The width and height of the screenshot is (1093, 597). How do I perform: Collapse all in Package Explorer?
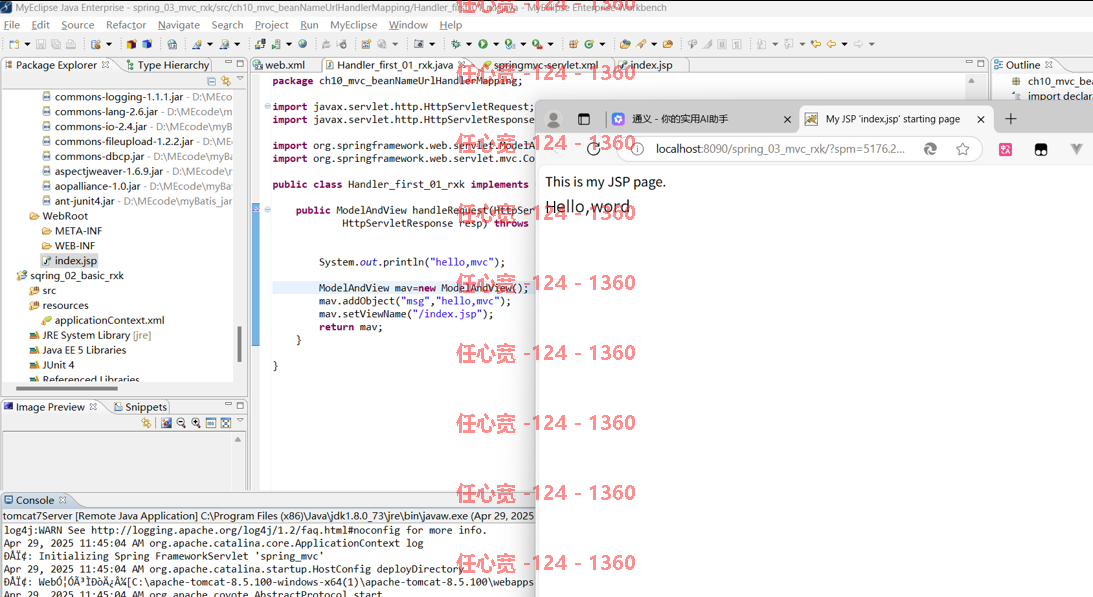click(211, 81)
